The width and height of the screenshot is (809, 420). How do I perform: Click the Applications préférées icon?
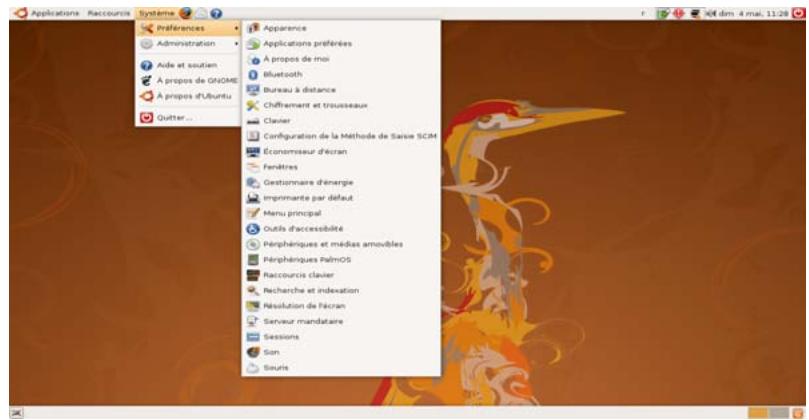[253, 43]
